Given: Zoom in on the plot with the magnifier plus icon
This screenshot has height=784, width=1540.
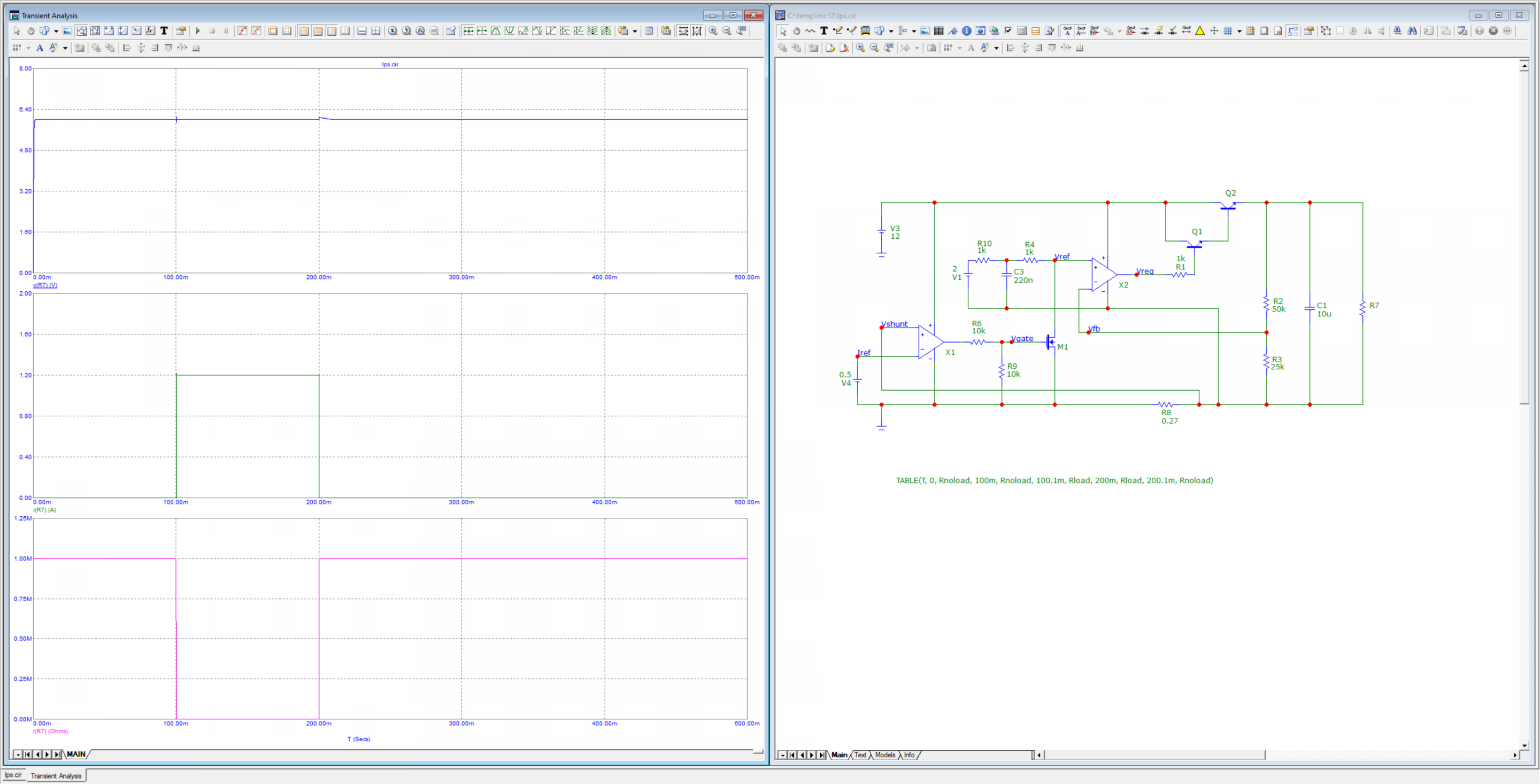Looking at the screenshot, I should (x=713, y=30).
